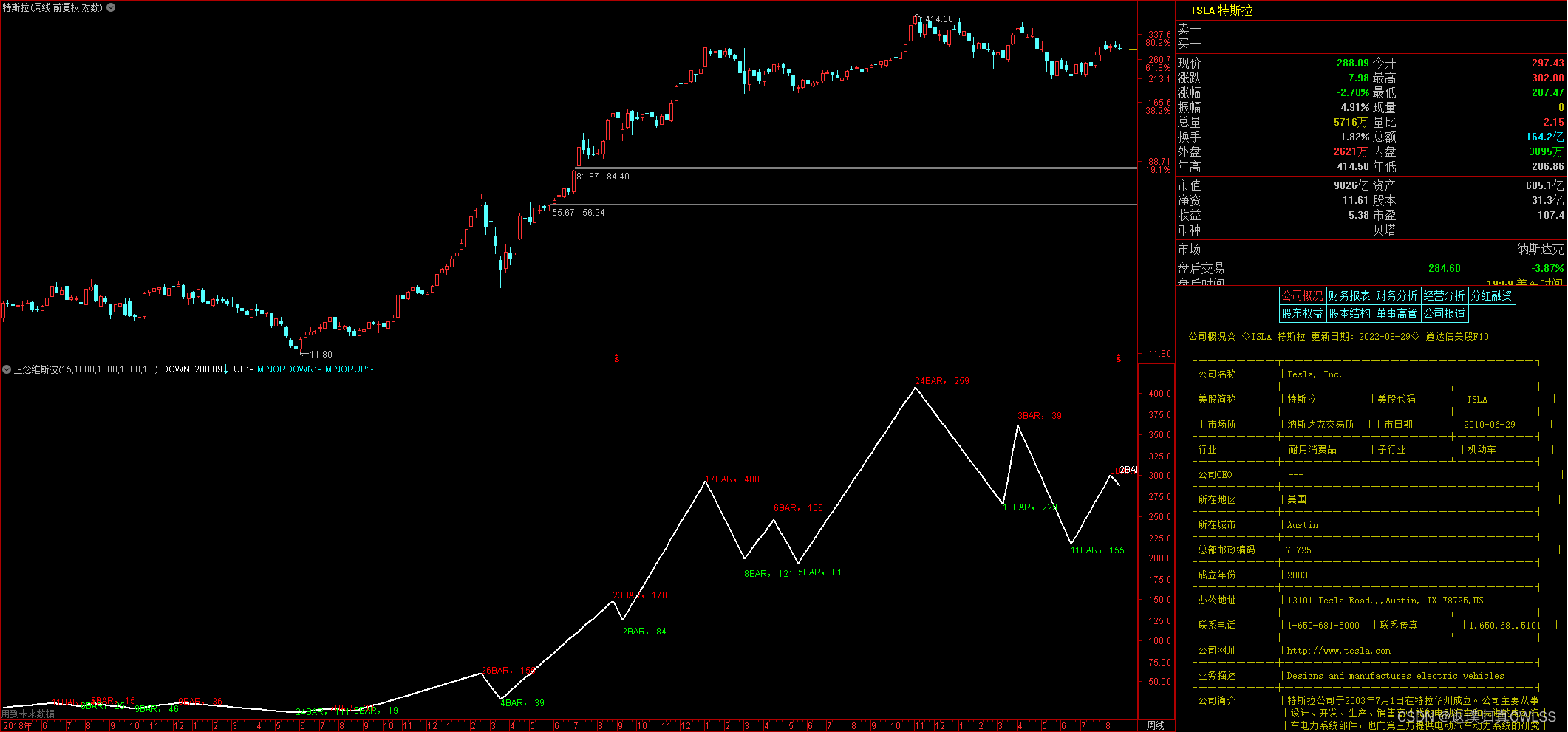
Task: Click the 总部邮政编码 value 78725
Action: pyautogui.click(x=1298, y=550)
